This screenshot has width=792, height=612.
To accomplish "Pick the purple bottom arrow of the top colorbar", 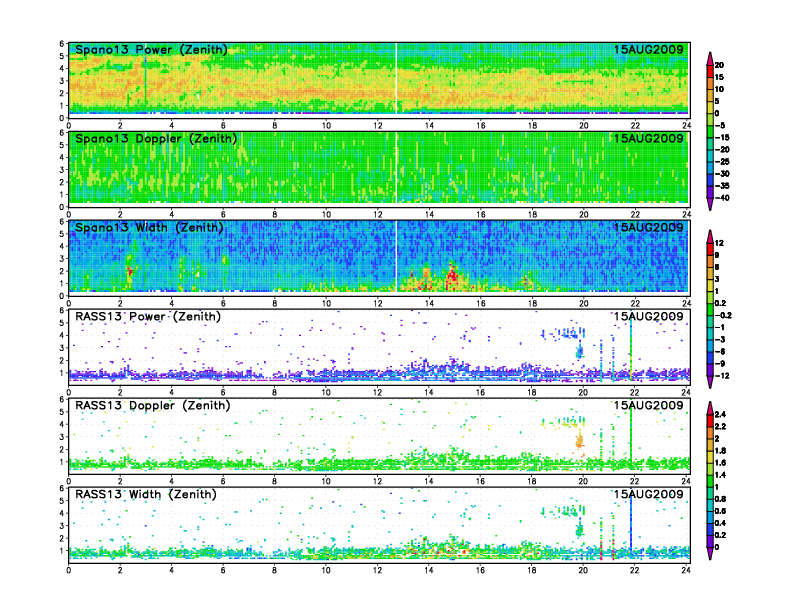I will (710, 205).
